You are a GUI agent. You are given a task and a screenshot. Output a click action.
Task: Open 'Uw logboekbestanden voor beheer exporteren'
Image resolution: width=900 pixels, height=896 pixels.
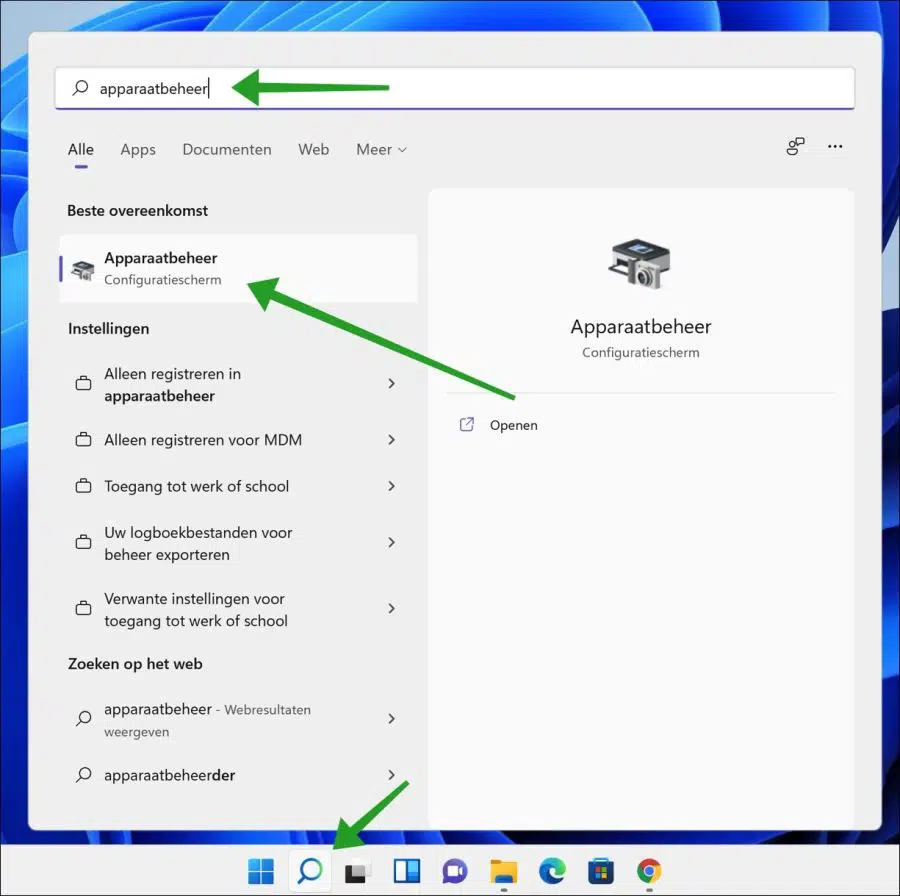tap(238, 543)
